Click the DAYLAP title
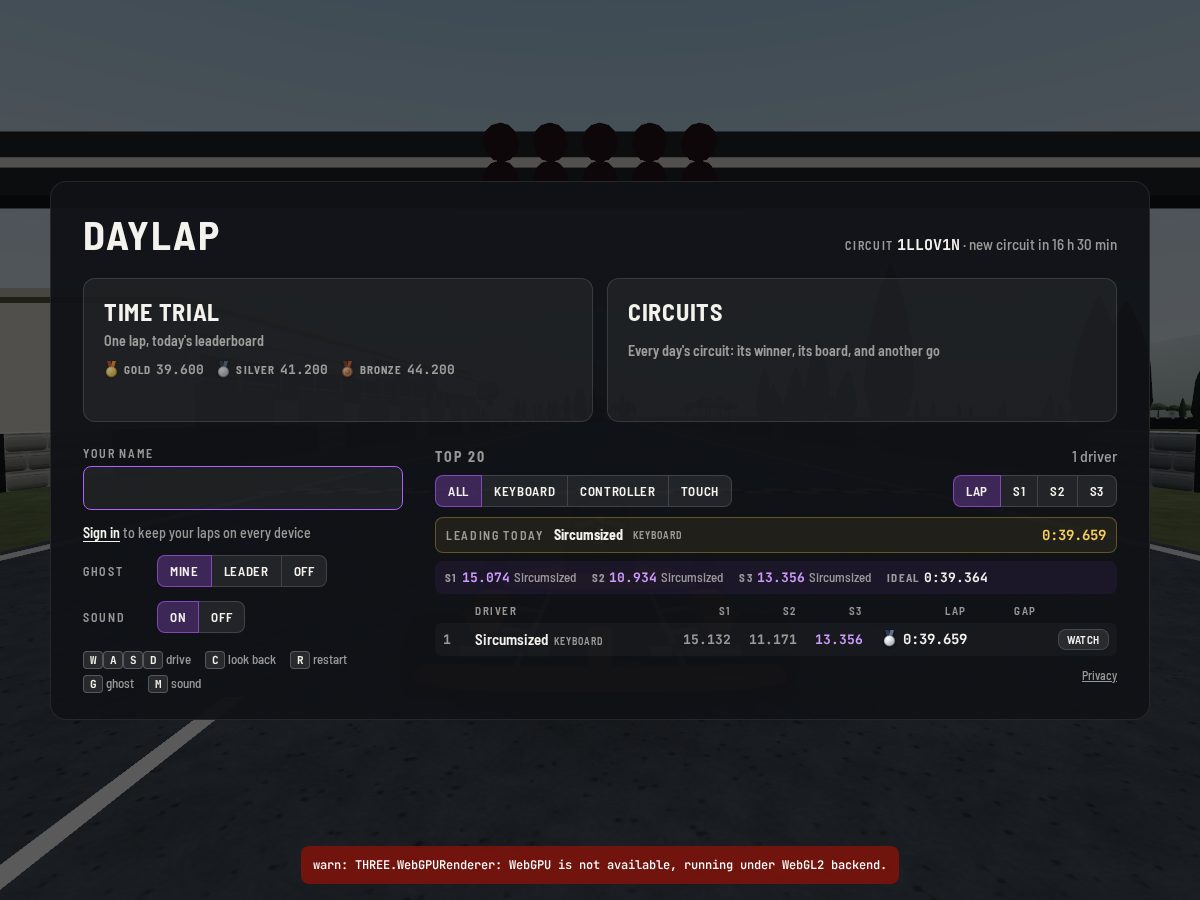 151,236
